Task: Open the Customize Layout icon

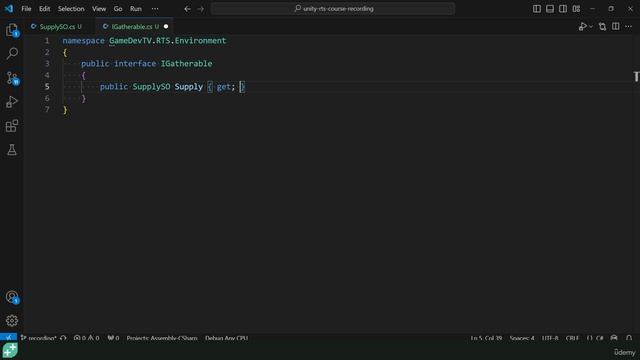Action: tap(576, 9)
